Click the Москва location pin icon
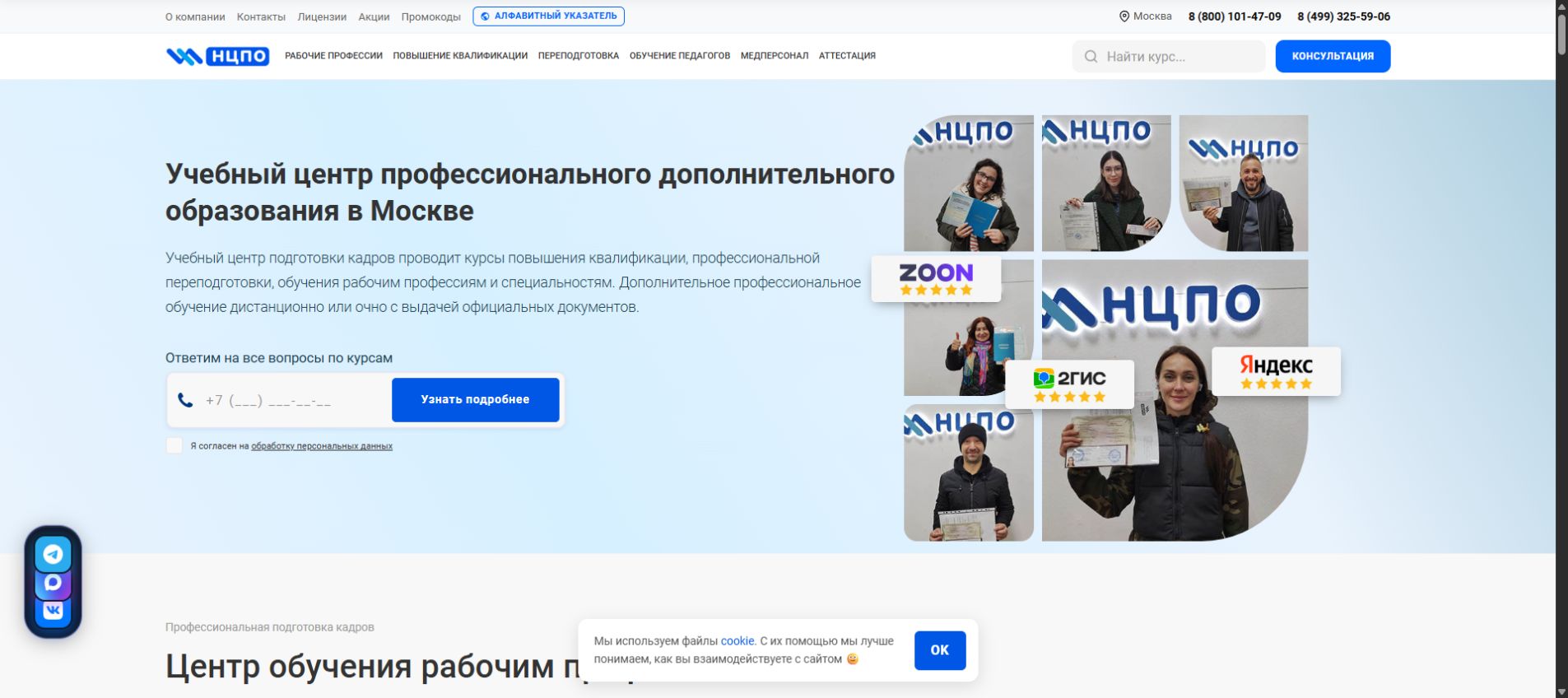 click(x=1124, y=16)
